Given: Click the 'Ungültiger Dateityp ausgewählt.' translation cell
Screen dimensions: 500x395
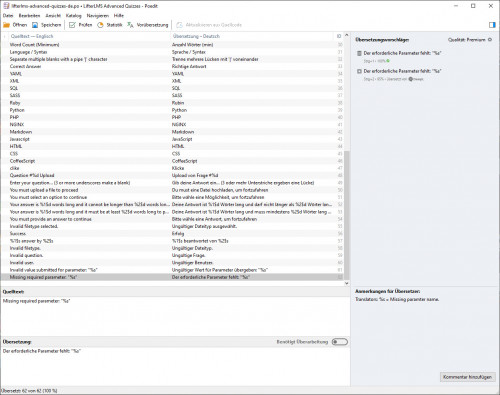Looking at the screenshot, I should (204, 227).
